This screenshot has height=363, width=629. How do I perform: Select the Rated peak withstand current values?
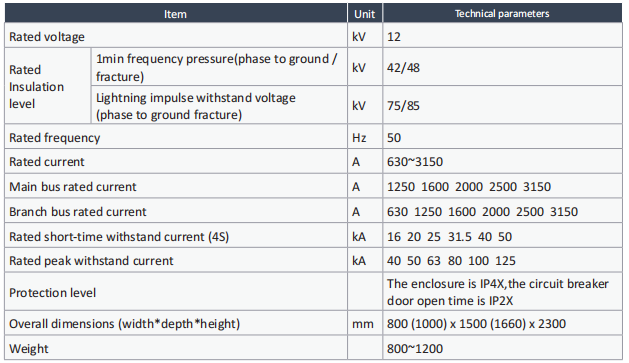pyautogui.click(x=451, y=261)
